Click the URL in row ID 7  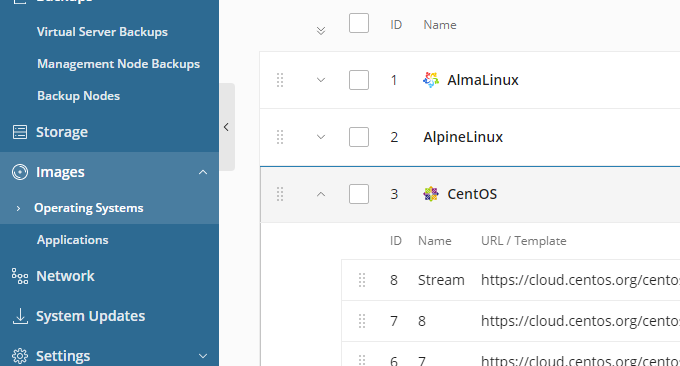pyautogui.click(x=580, y=321)
